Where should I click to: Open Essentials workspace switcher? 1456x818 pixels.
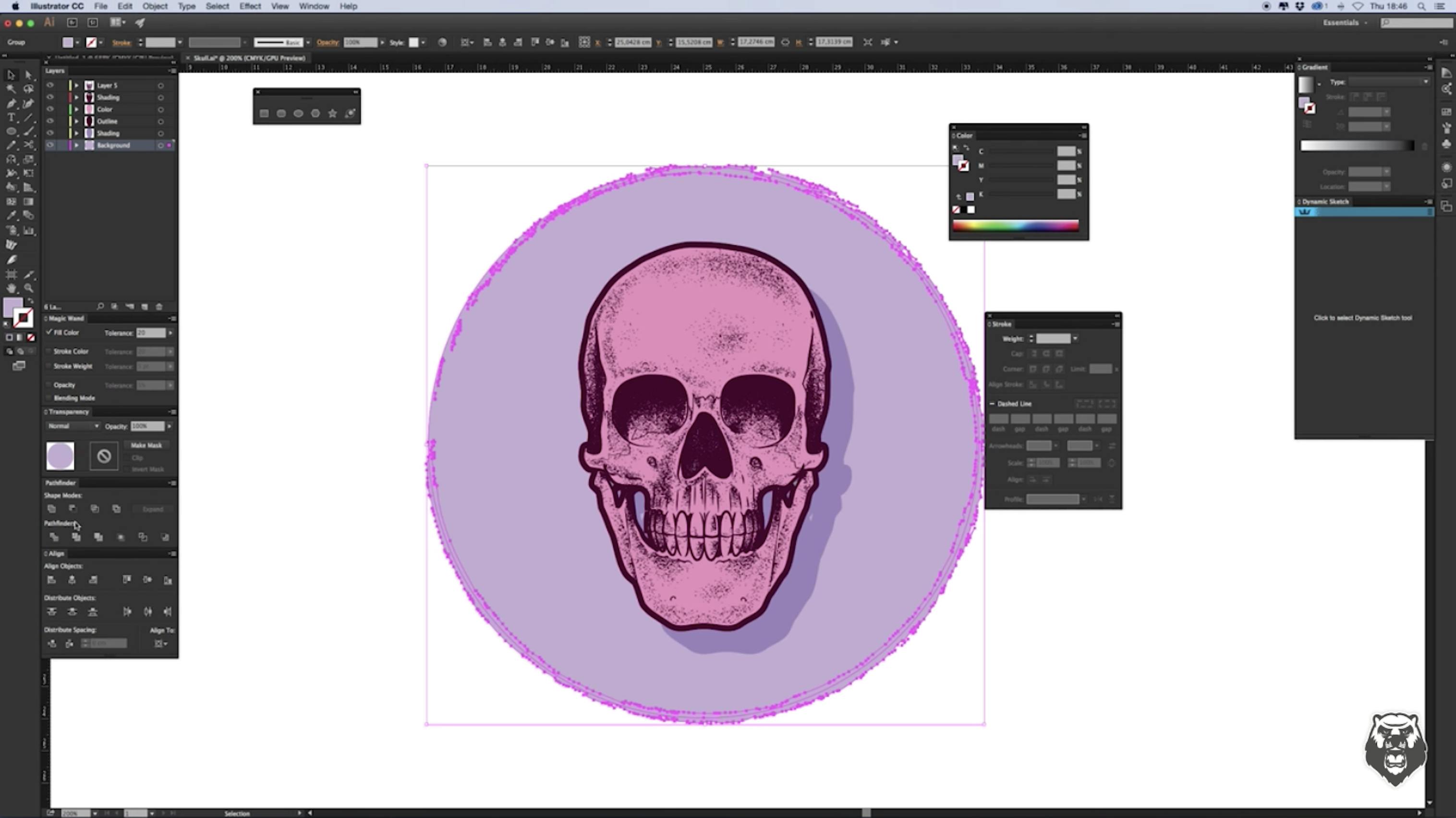[1345, 23]
